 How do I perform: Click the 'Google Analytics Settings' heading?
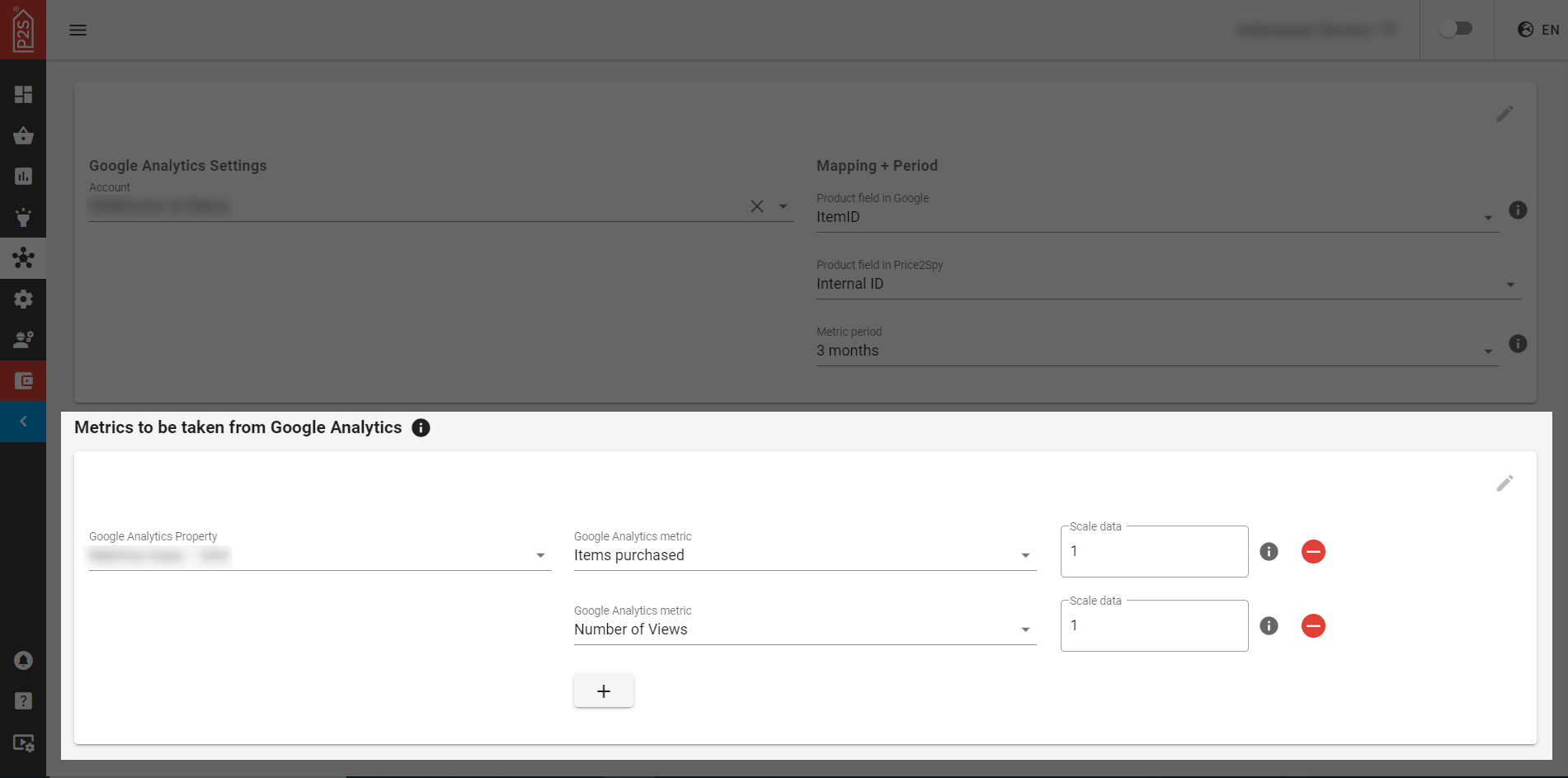(178, 165)
